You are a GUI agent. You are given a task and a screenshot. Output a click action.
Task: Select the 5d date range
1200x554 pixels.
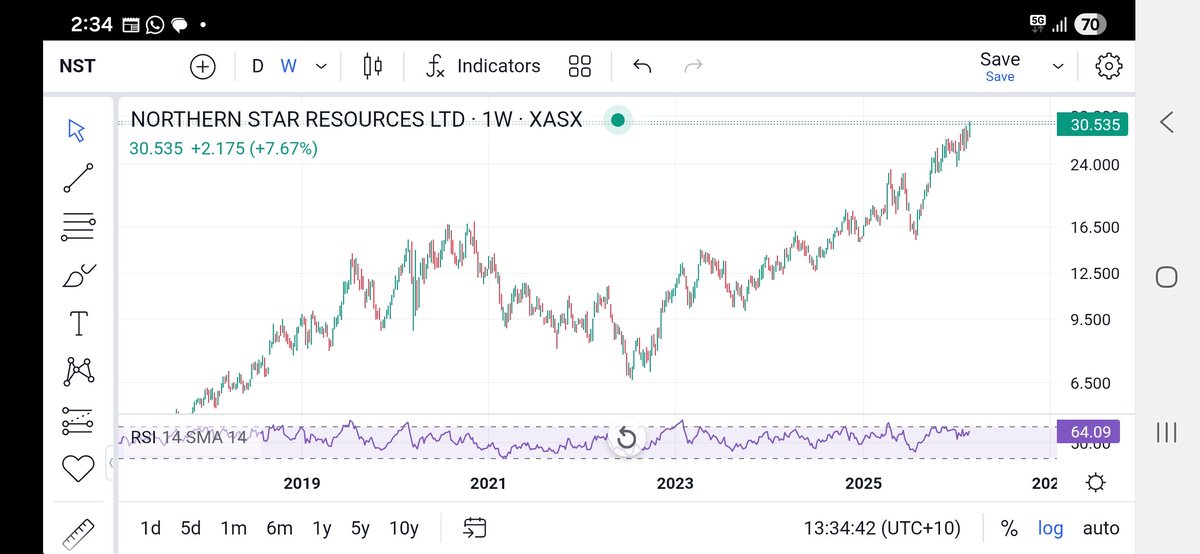[191, 528]
